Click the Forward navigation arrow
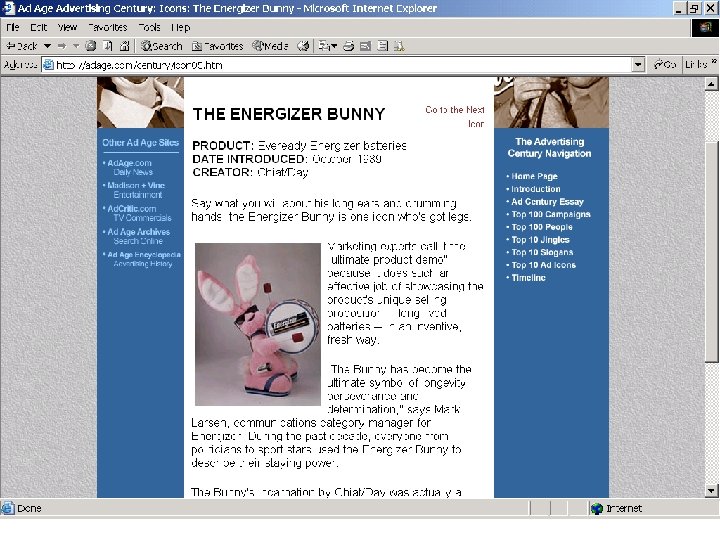This screenshot has height=540, width=720. pyautogui.click(x=62, y=46)
